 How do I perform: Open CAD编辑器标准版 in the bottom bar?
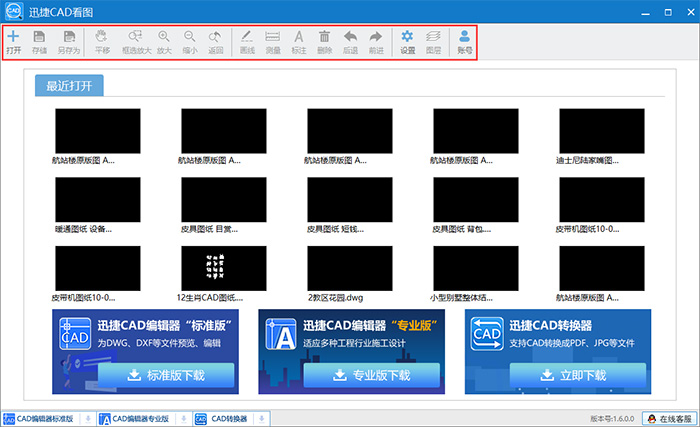pyautogui.click(x=39, y=419)
